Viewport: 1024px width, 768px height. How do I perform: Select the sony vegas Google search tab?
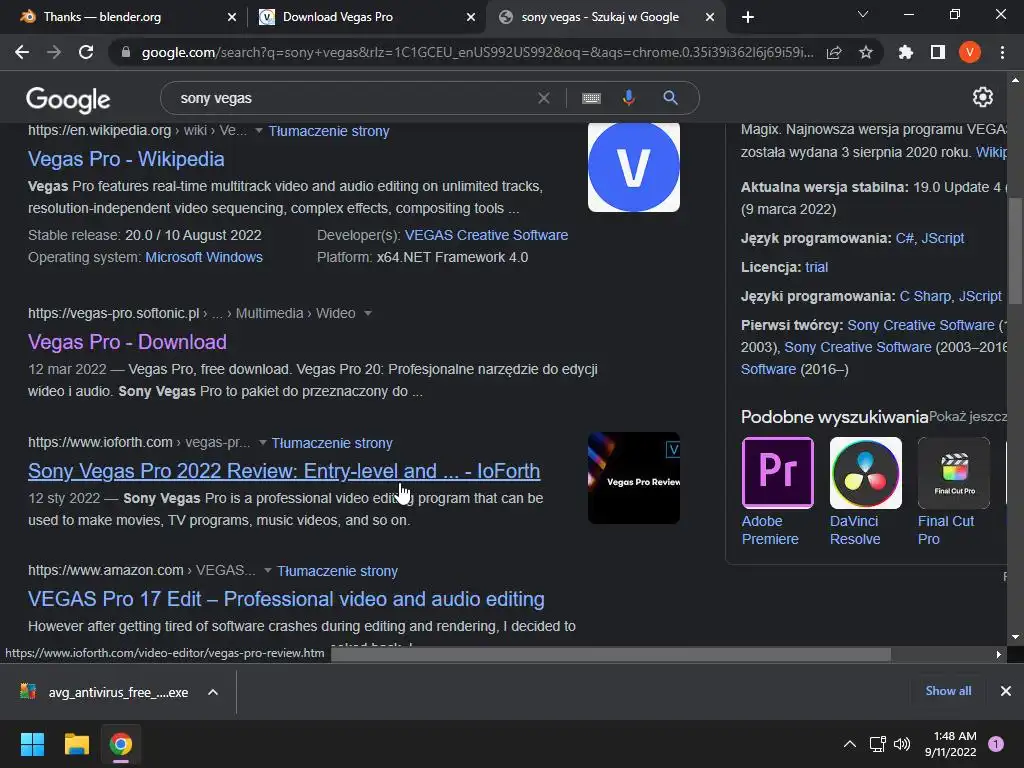point(601,17)
